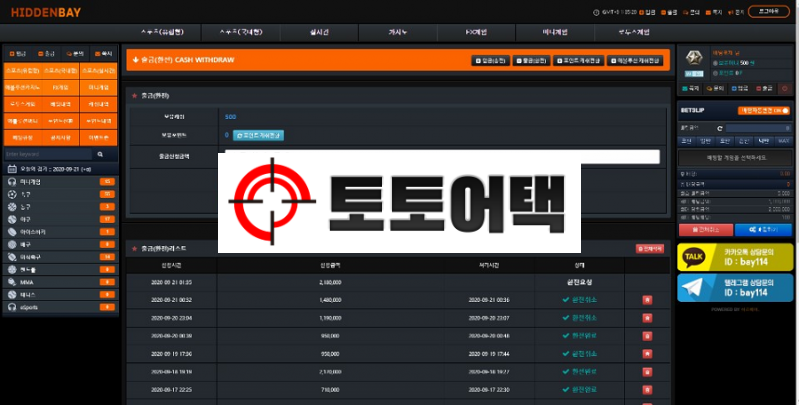This screenshot has height=405, width=799.
Task: Click the BETSLIP bet amount field
Action: 758,128
